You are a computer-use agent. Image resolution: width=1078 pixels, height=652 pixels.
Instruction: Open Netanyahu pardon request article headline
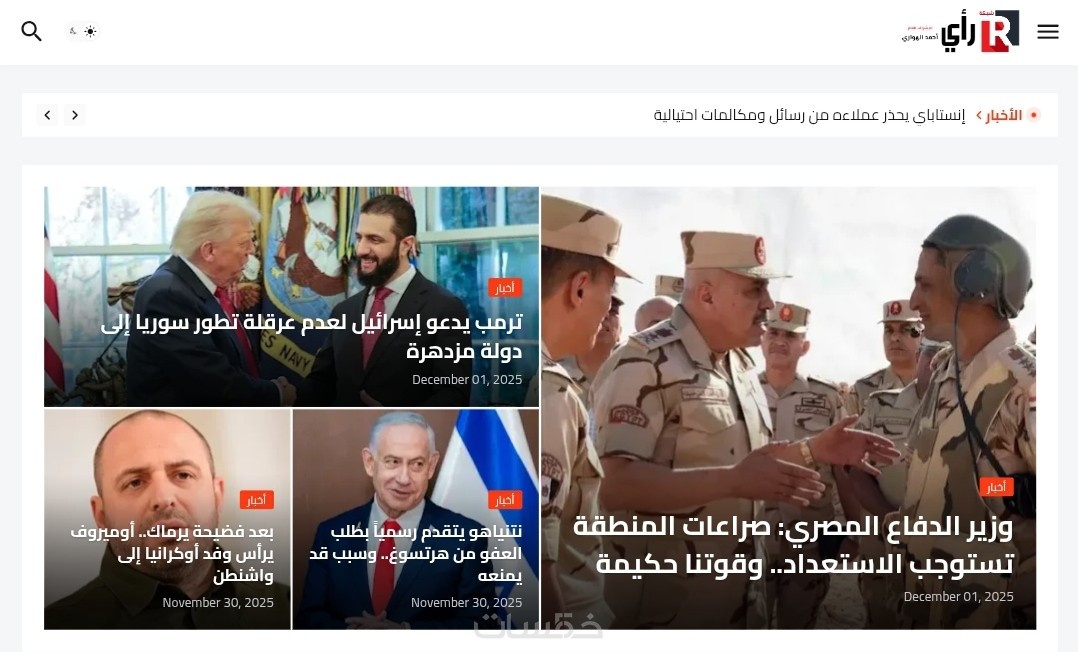pos(415,553)
